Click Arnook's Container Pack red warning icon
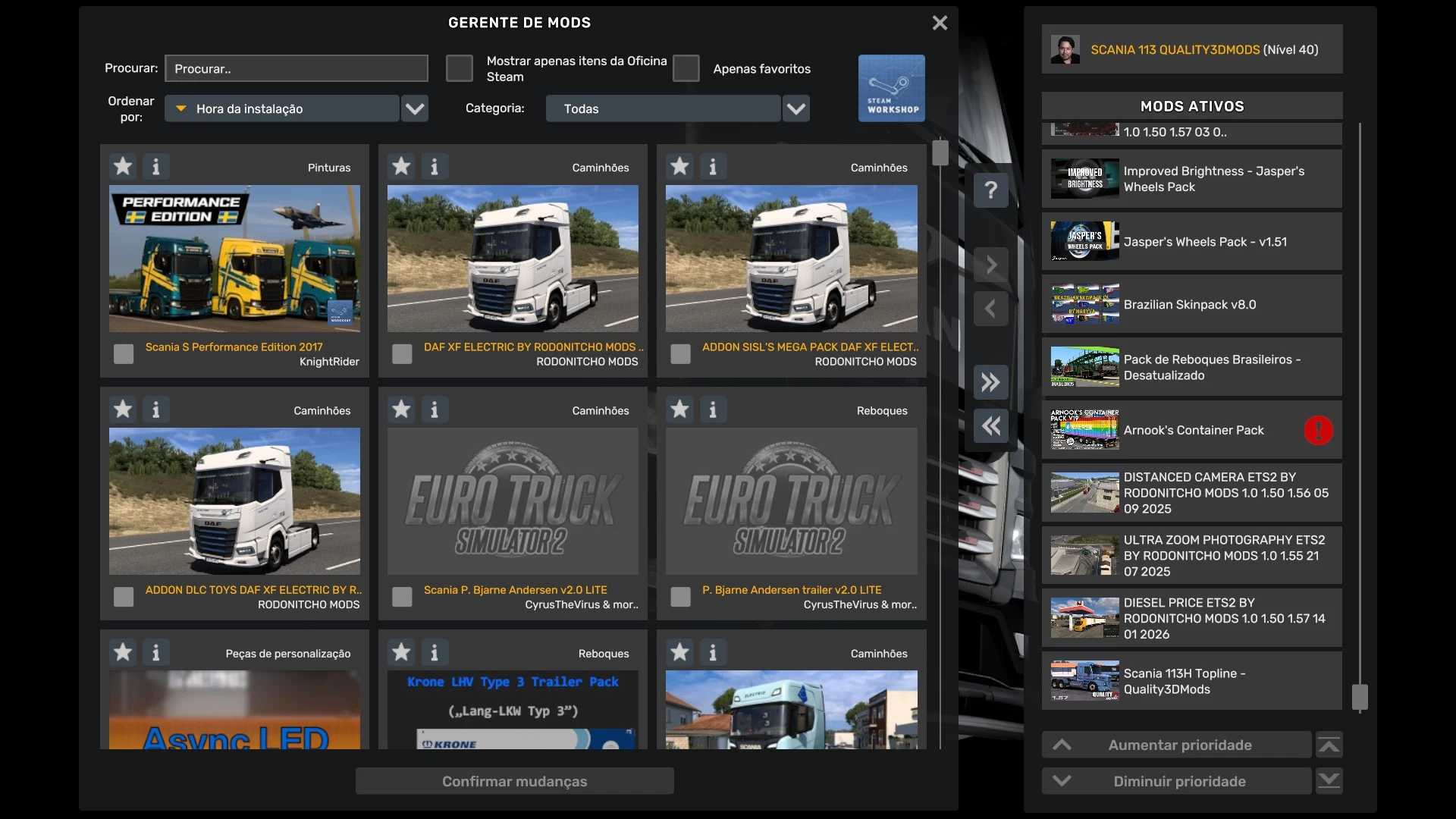Image resolution: width=1456 pixels, height=819 pixels. [x=1318, y=430]
